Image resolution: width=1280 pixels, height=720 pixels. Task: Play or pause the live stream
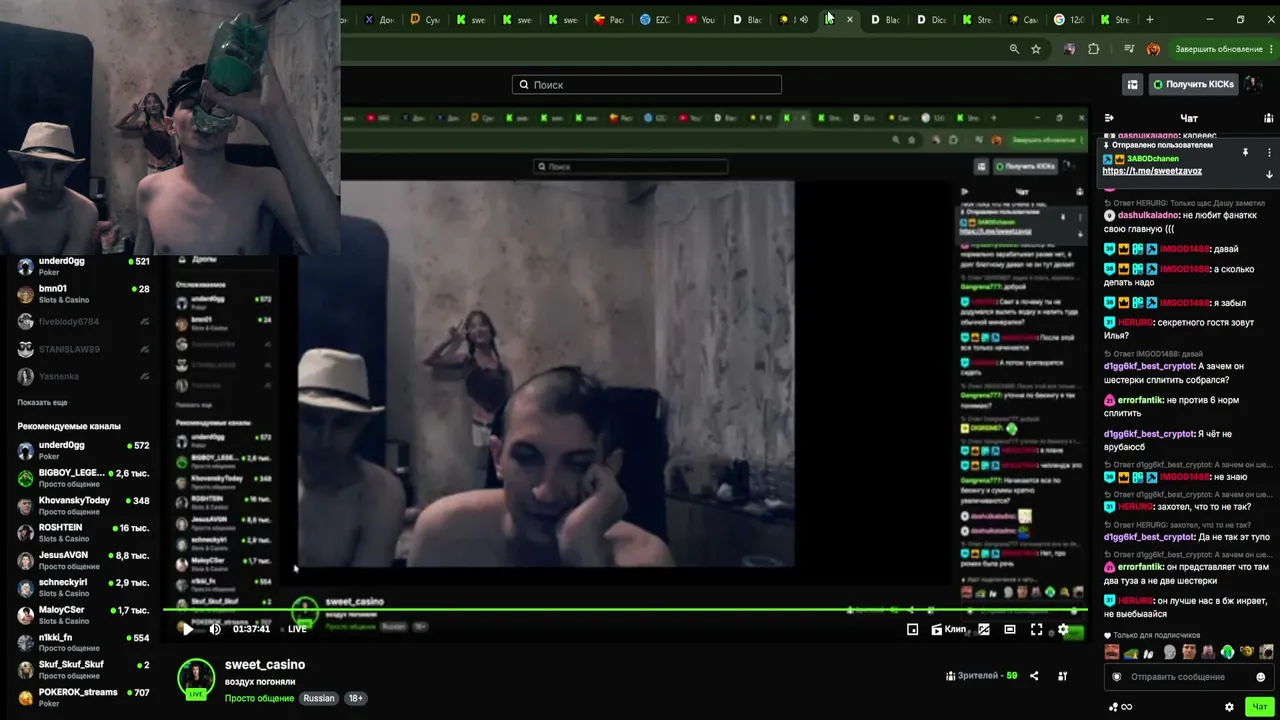point(187,629)
